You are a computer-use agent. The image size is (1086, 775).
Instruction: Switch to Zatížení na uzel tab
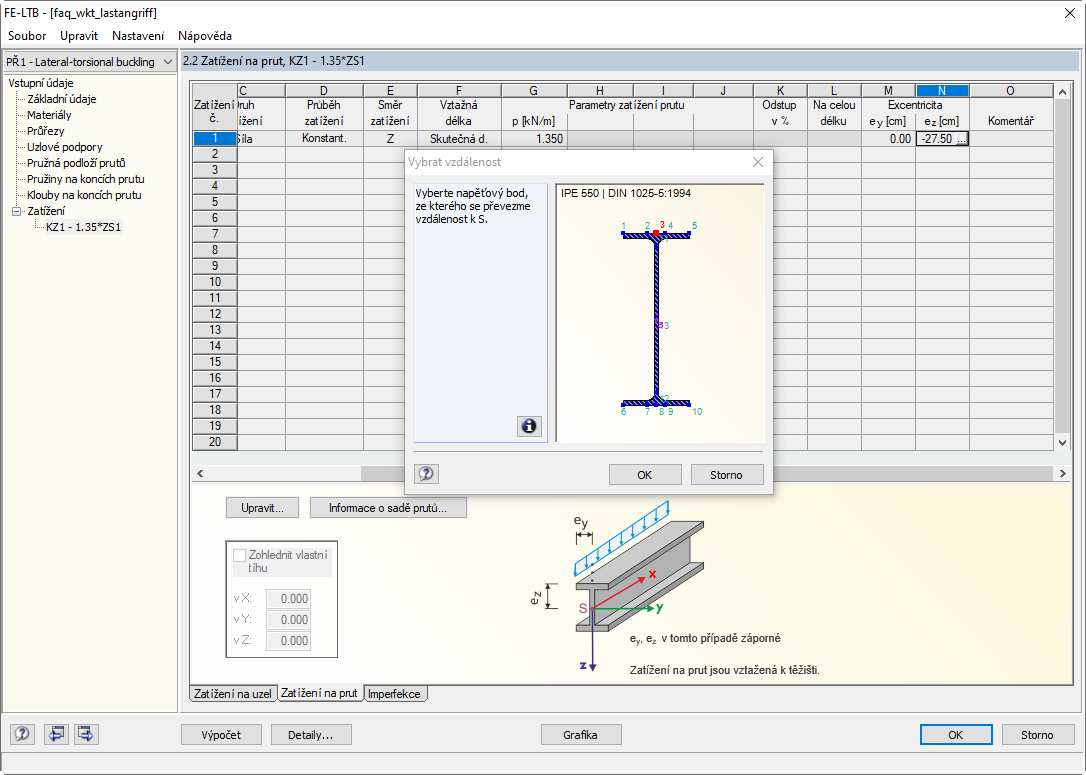[233, 693]
